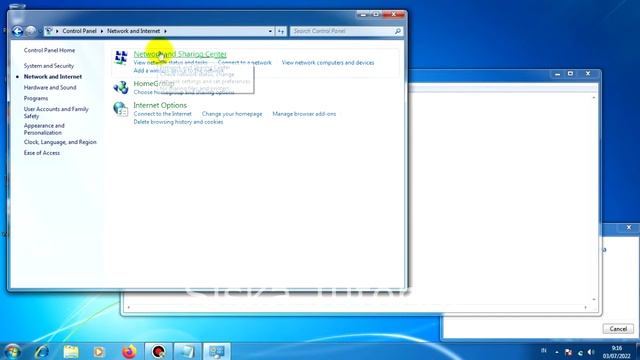Expand arrow after Control Panel breadcrumb
The width and height of the screenshot is (640, 360).
pyautogui.click(x=102, y=31)
